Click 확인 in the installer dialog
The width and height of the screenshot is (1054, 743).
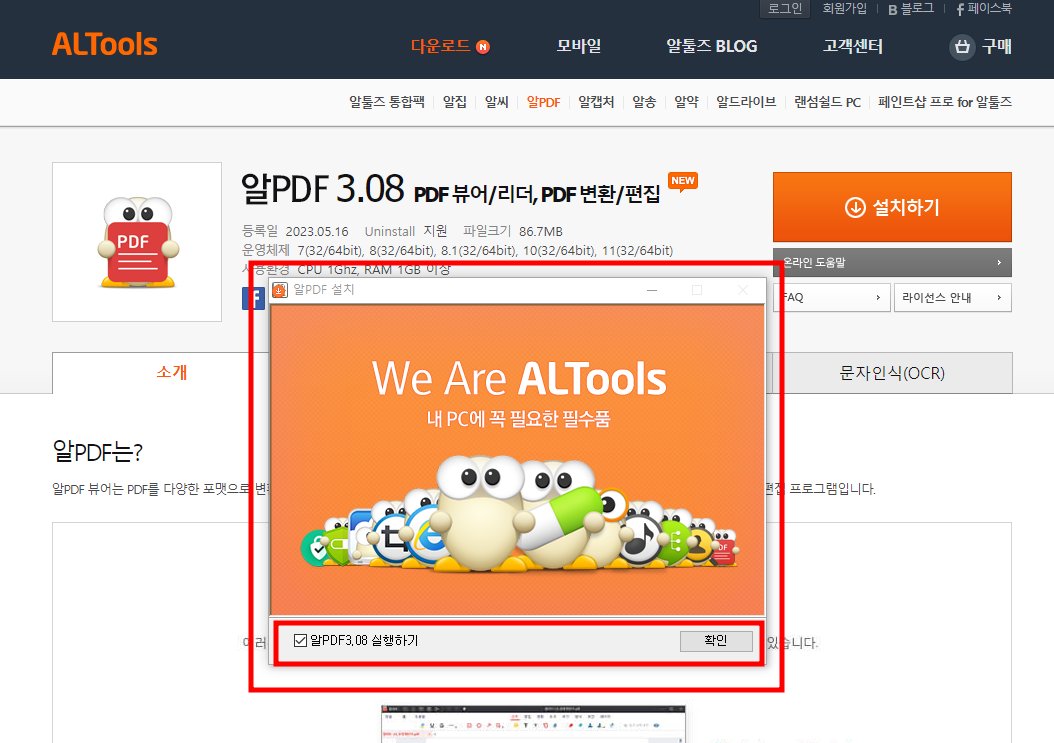click(x=716, y=641)
